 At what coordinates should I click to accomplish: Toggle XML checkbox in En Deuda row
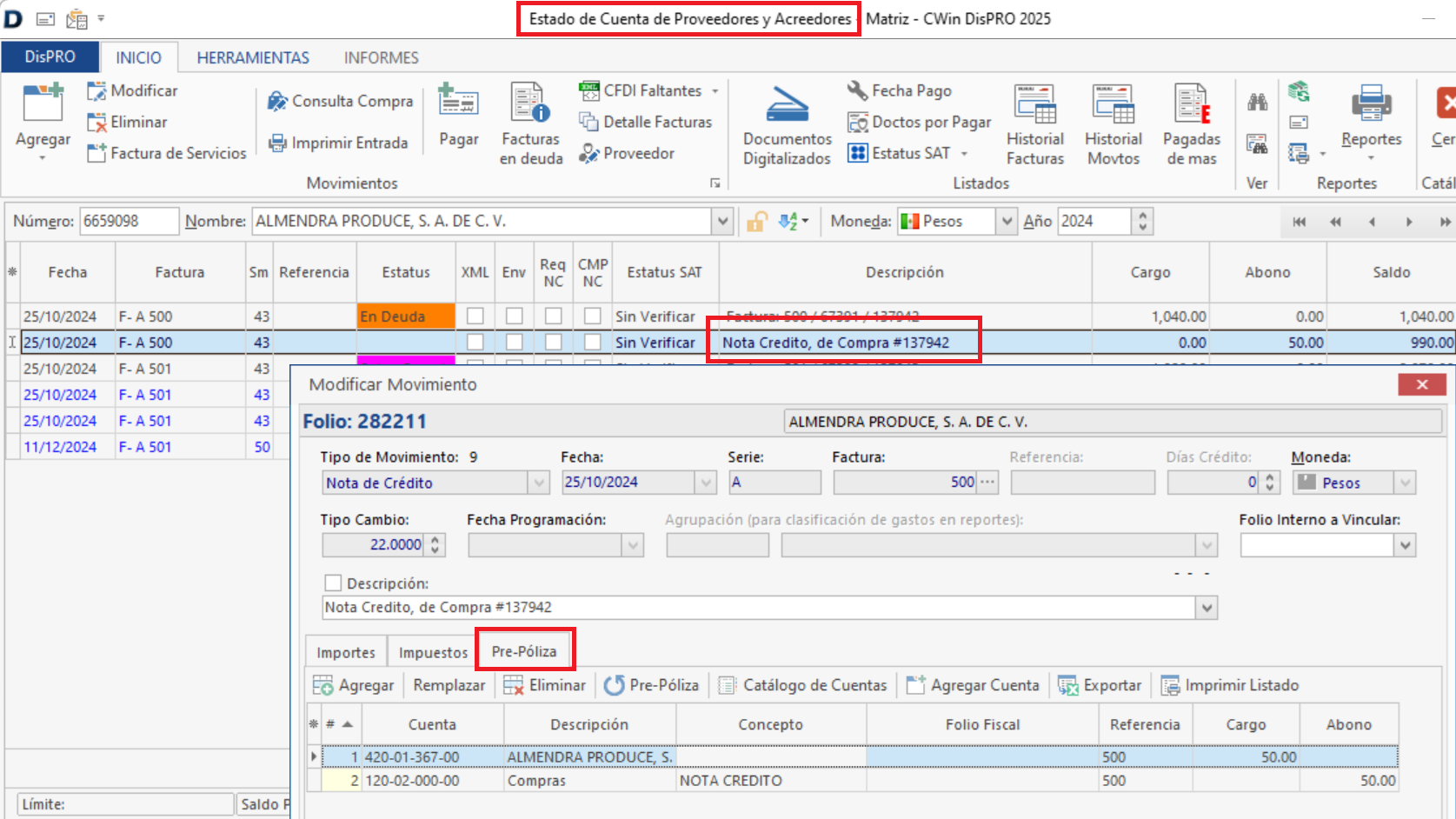(475, 316)
